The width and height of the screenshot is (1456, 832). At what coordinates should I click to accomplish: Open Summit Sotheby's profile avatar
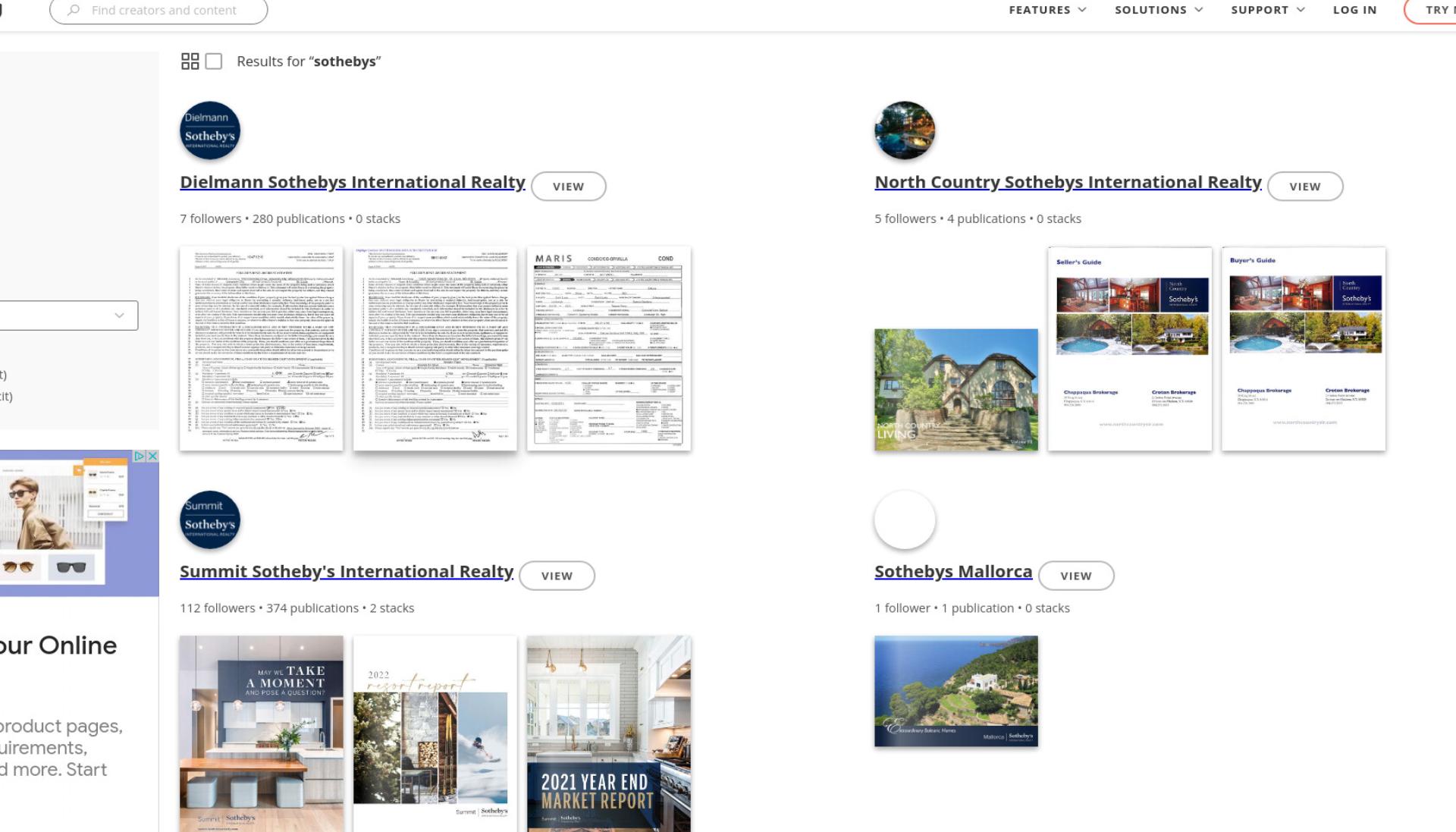coord(210,520)
